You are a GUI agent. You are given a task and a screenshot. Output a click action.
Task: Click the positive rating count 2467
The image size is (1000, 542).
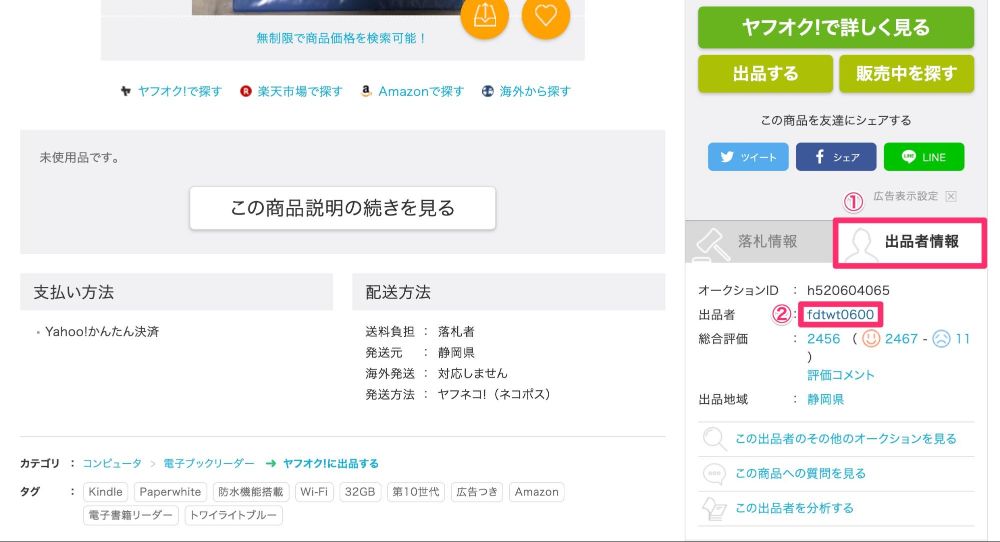[x=901, y=339]
